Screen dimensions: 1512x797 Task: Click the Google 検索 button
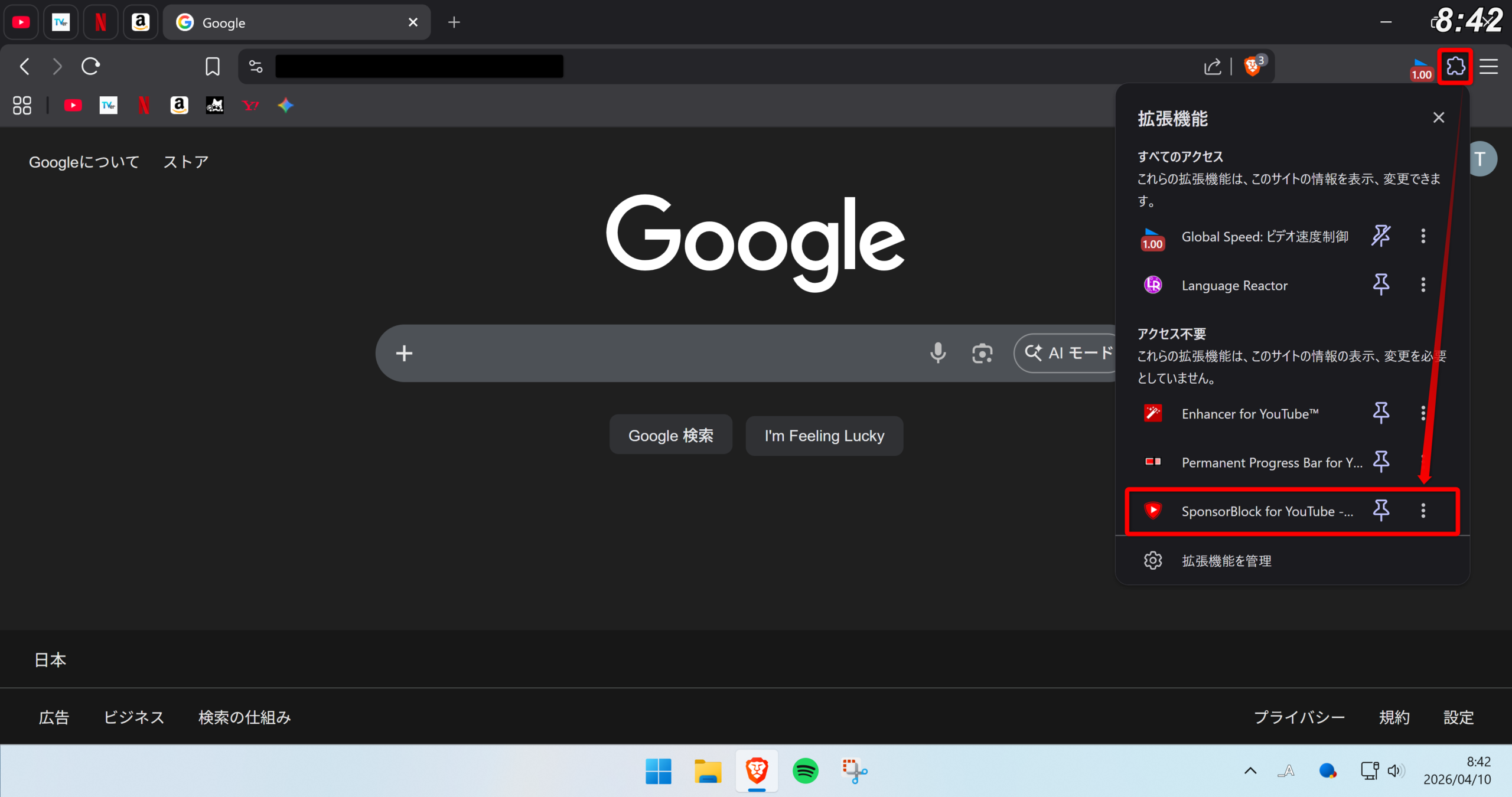(670, 436)
